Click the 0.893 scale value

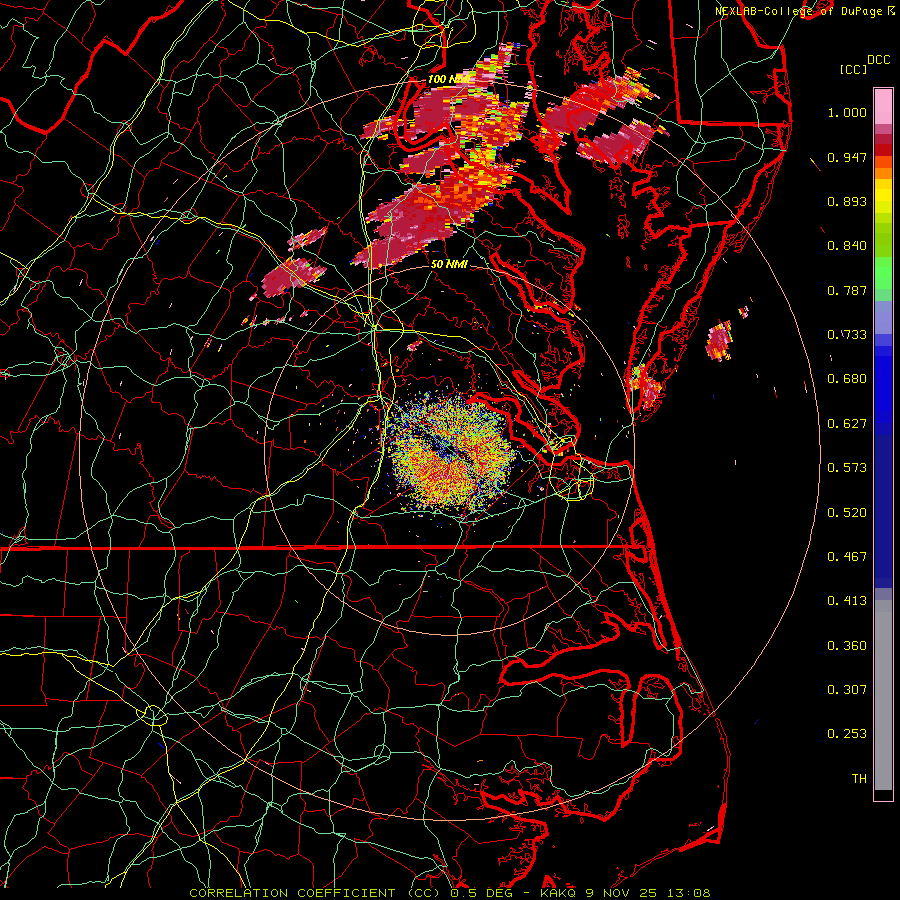[847, 201]
